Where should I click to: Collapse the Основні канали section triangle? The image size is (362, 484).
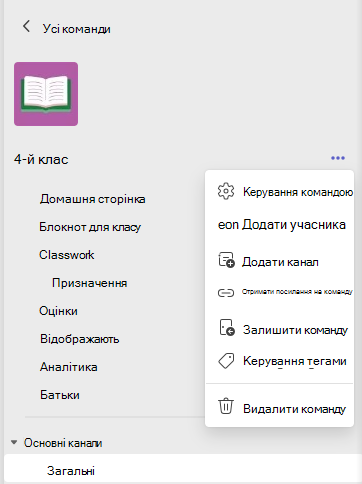(14, 443)
